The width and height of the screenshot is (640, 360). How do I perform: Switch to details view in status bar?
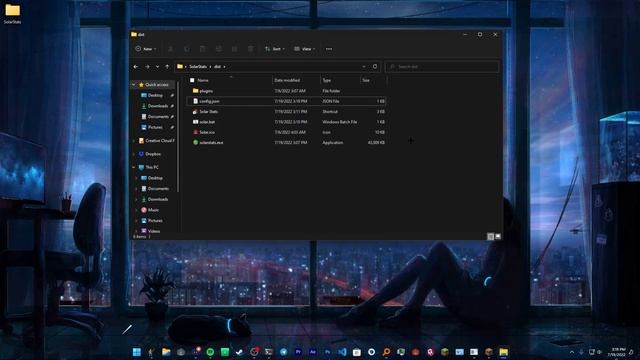(491, 236)
